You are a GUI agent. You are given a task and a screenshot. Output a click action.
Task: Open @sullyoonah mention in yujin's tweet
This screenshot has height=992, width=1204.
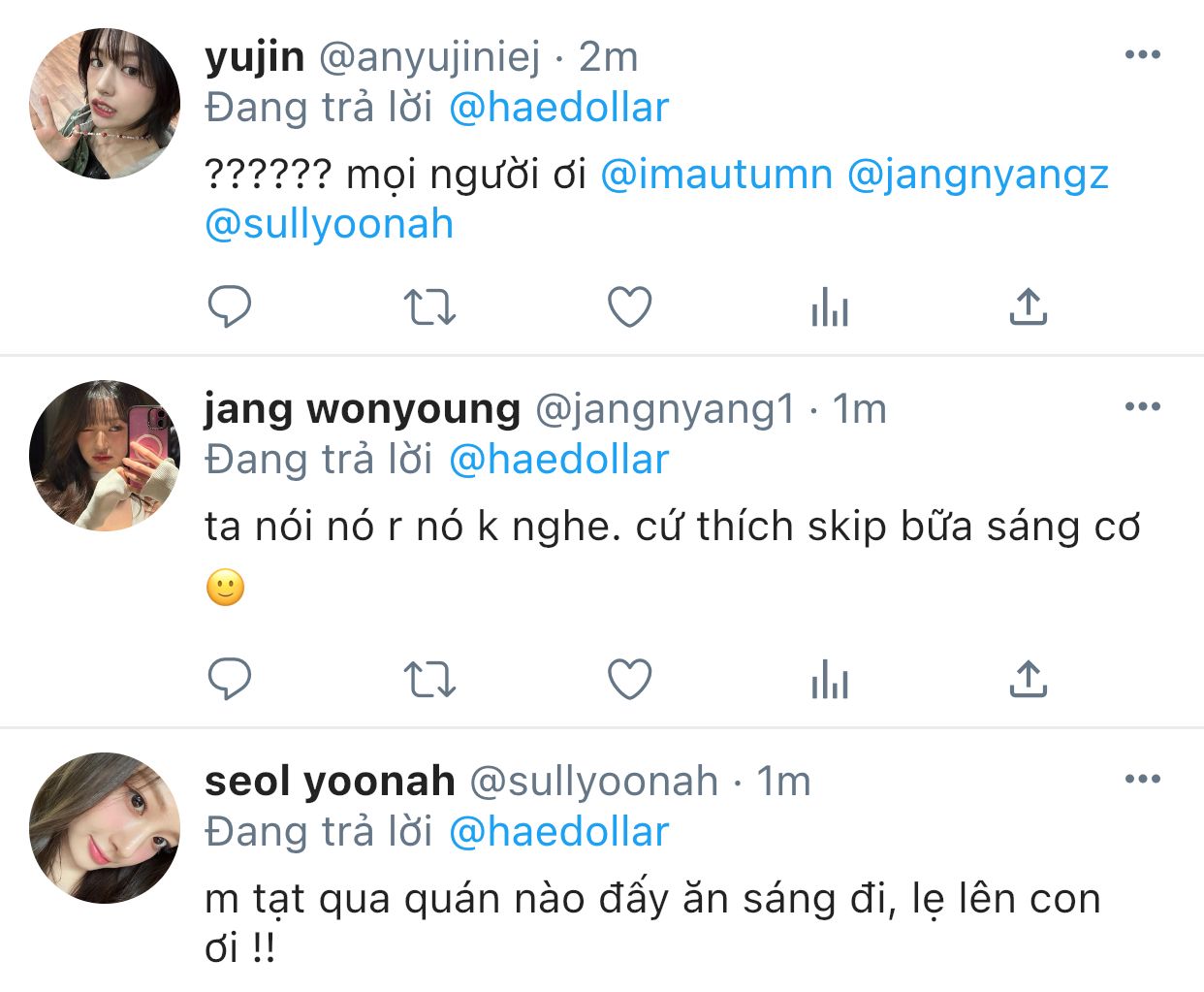(x=330, y=224)
